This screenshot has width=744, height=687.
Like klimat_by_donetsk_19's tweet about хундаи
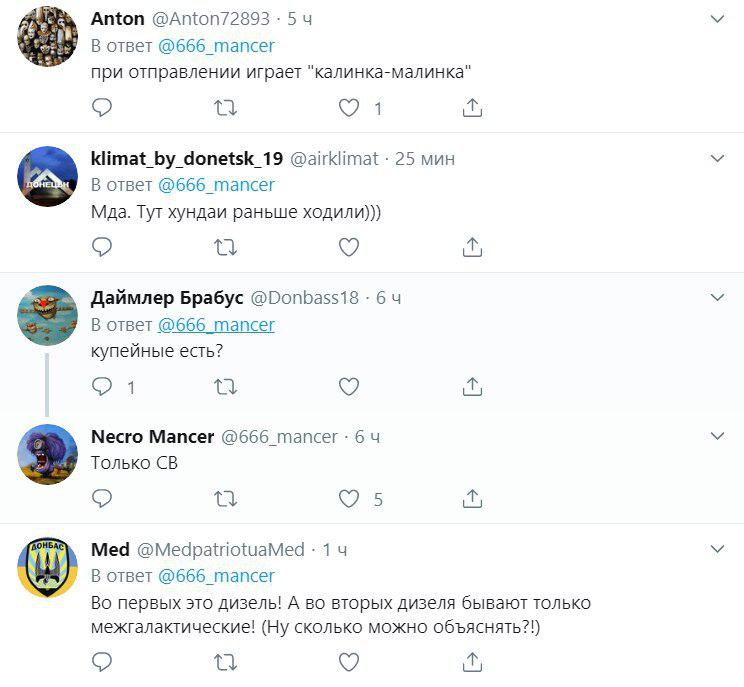coord(349,246)
